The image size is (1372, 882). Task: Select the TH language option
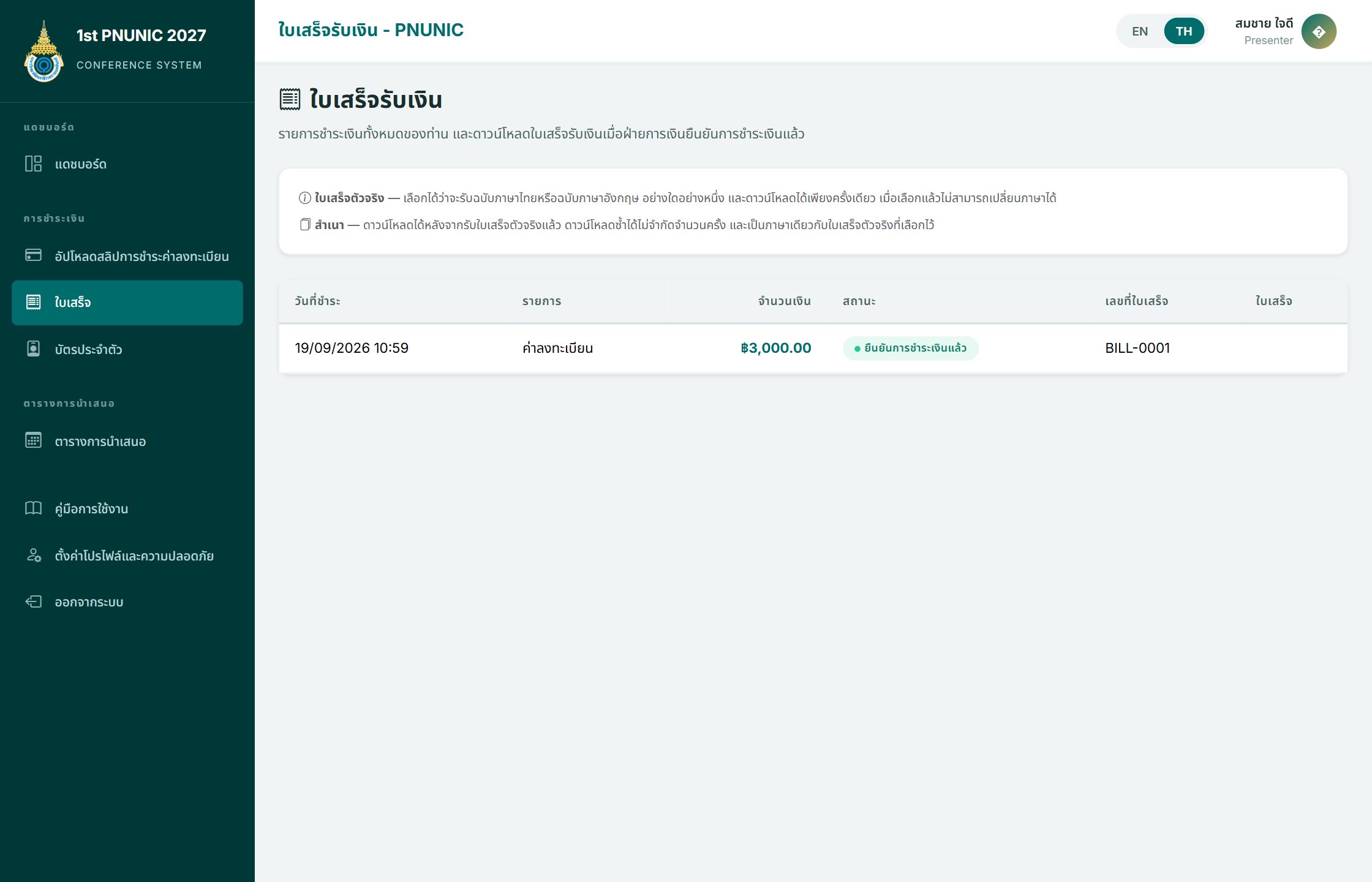coord(1184,31)
